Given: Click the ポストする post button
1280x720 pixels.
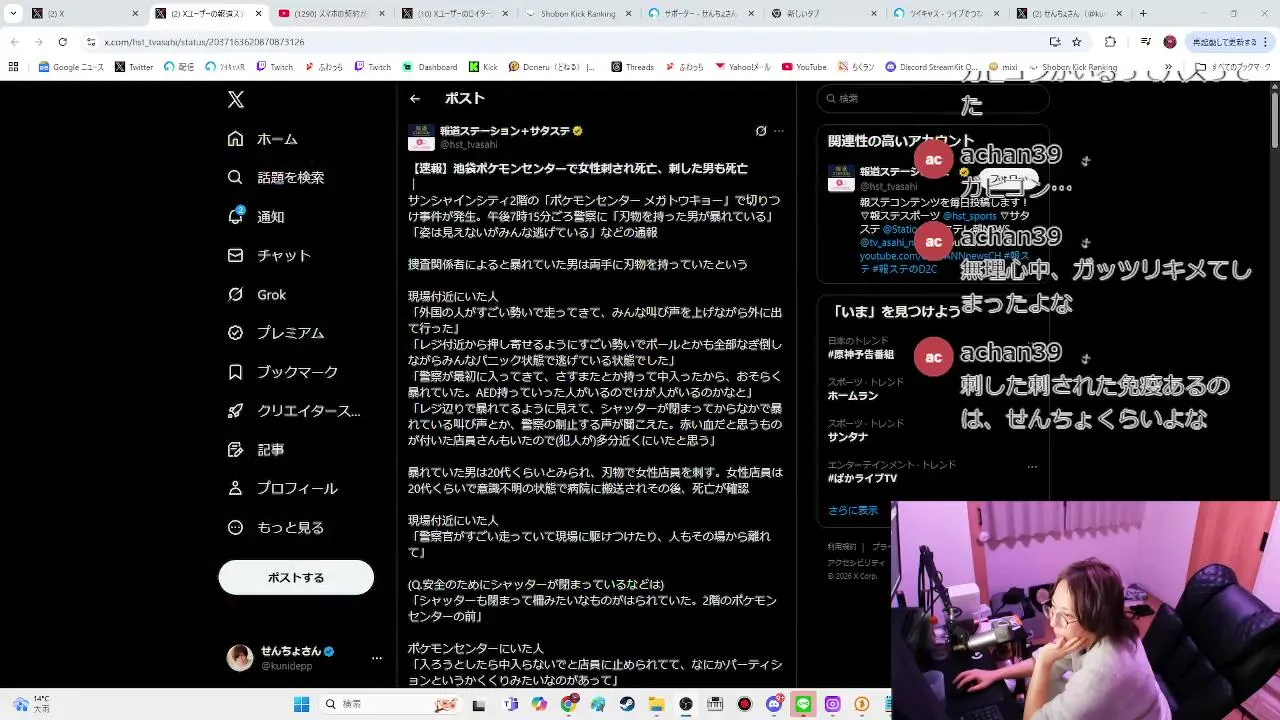Looking at the screenshot, I should tap(296, 577).
